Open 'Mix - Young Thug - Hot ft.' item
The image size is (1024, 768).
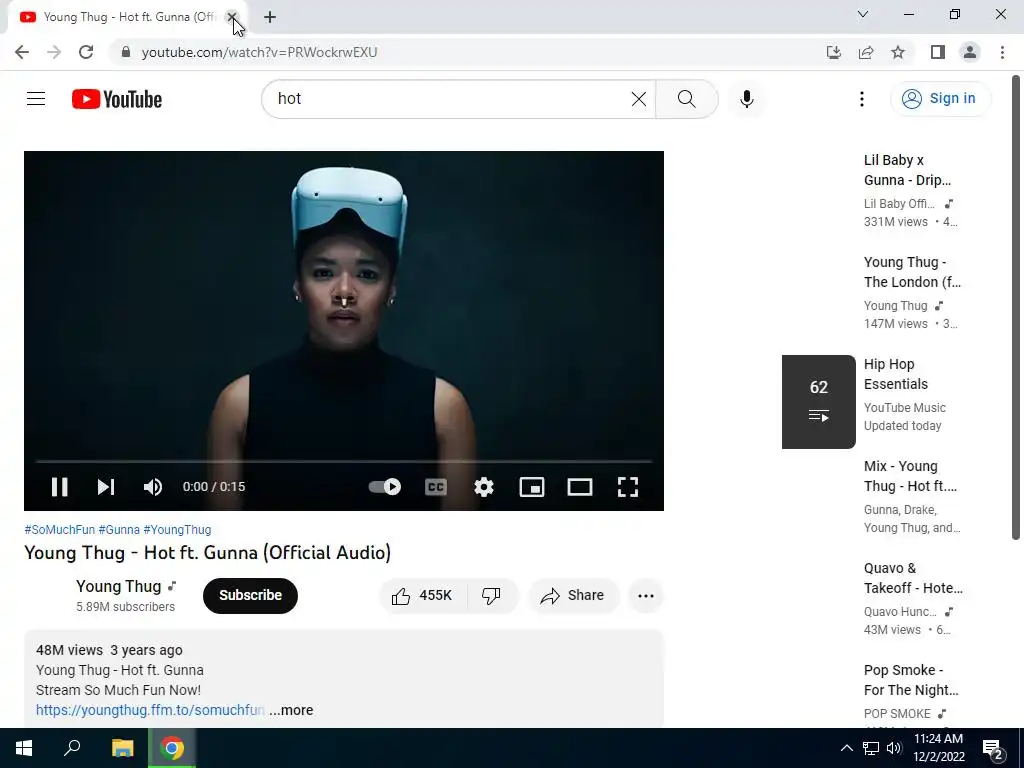click(910, 476)
